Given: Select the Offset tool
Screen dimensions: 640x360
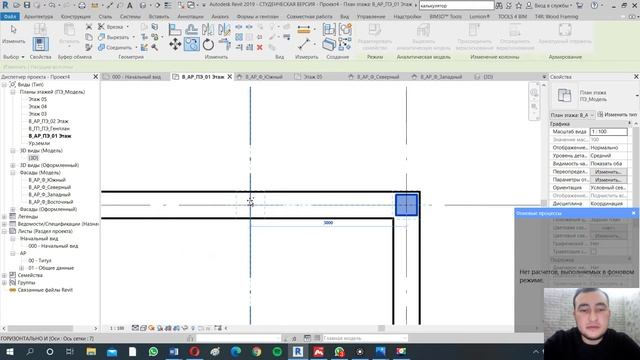Looking at the screenshot, I should point(191,29).
